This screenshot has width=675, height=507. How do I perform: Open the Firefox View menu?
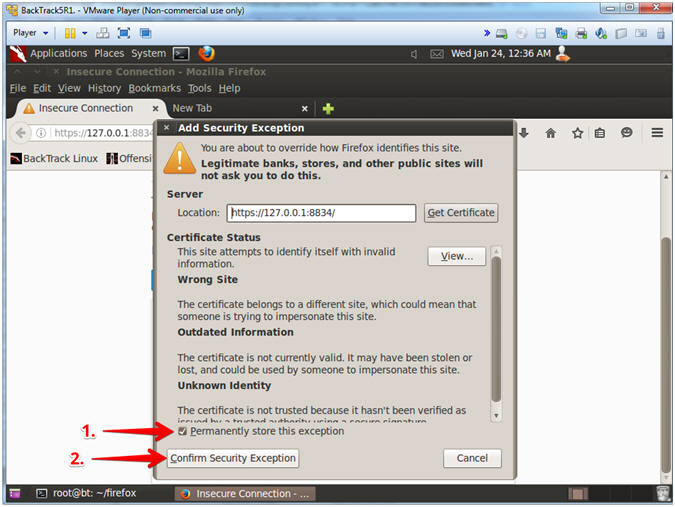69,88
